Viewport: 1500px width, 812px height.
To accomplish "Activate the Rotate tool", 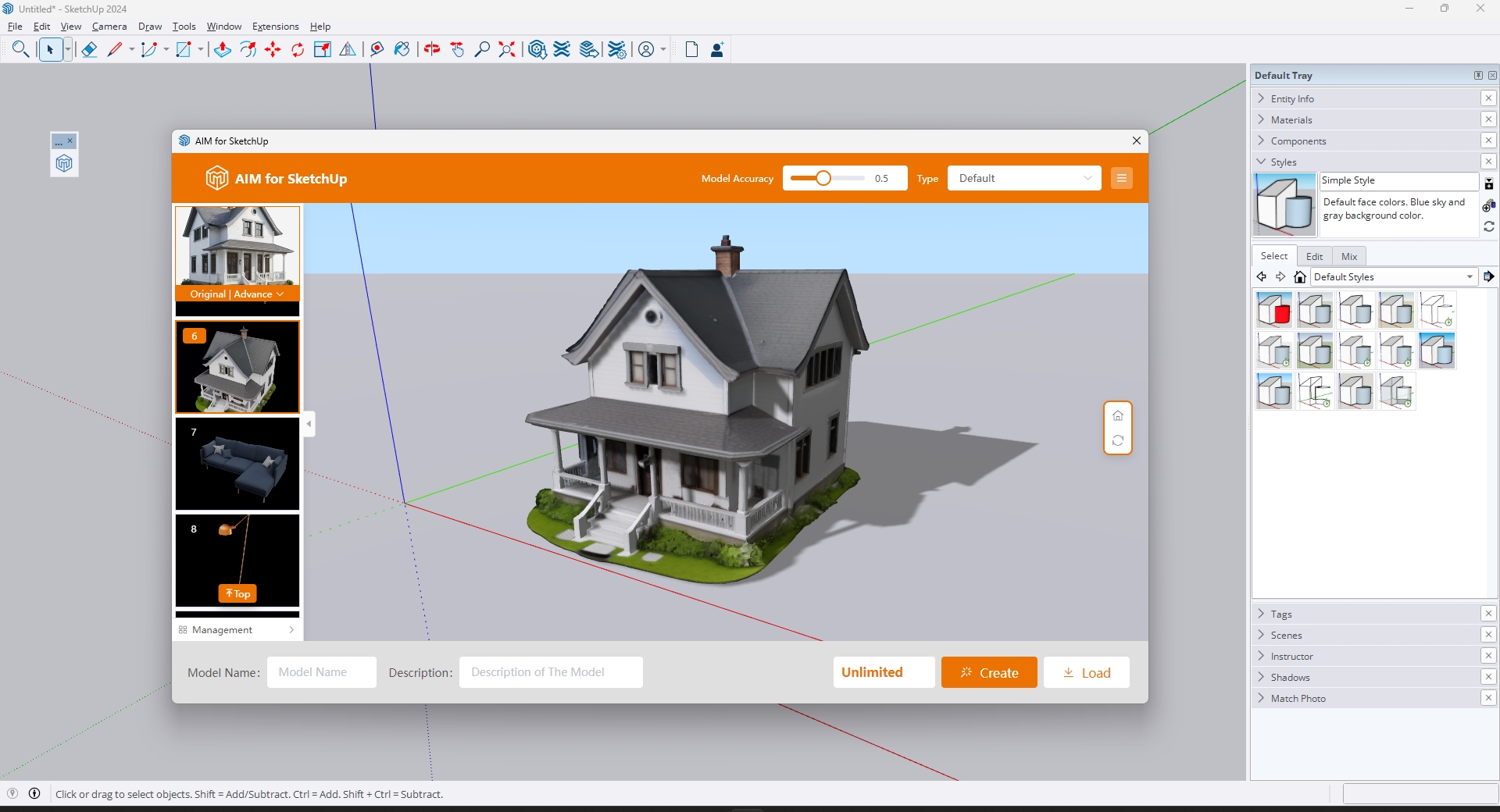I will point(298,50).
